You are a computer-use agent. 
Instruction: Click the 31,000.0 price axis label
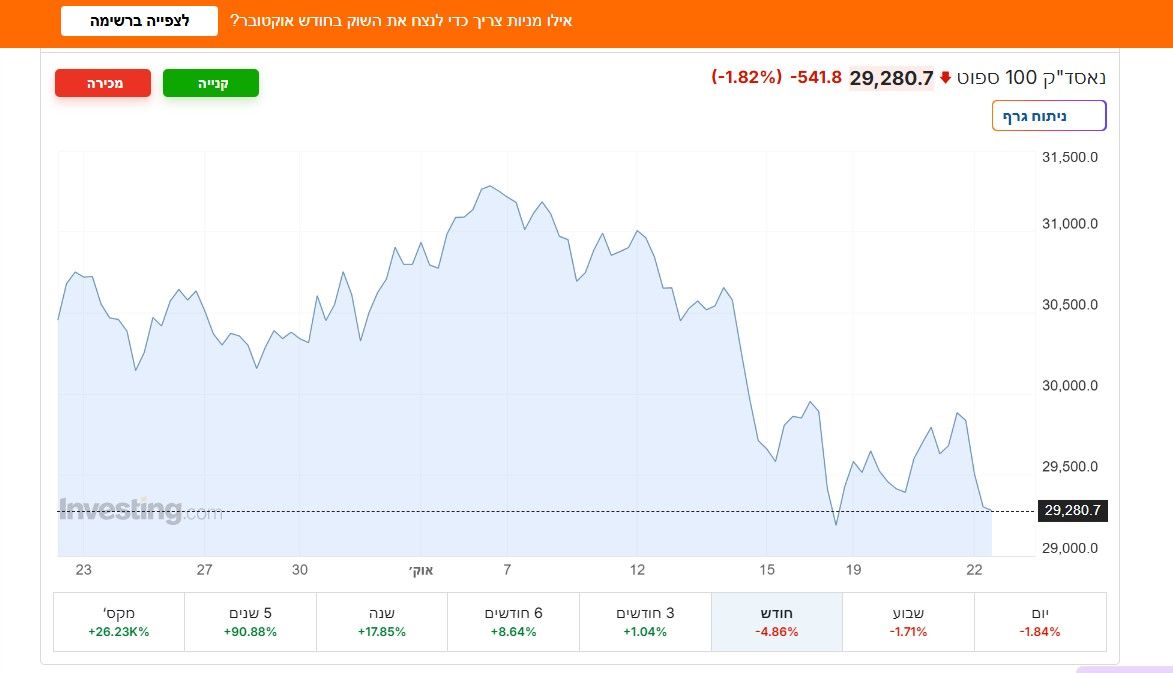click(1070, 224)
